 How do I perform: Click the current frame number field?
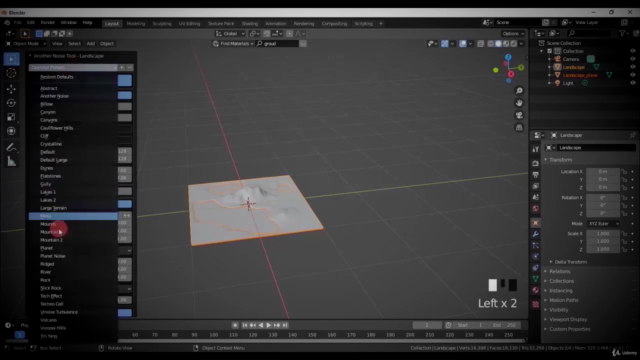pyautogui.click(x=427, y=325)
